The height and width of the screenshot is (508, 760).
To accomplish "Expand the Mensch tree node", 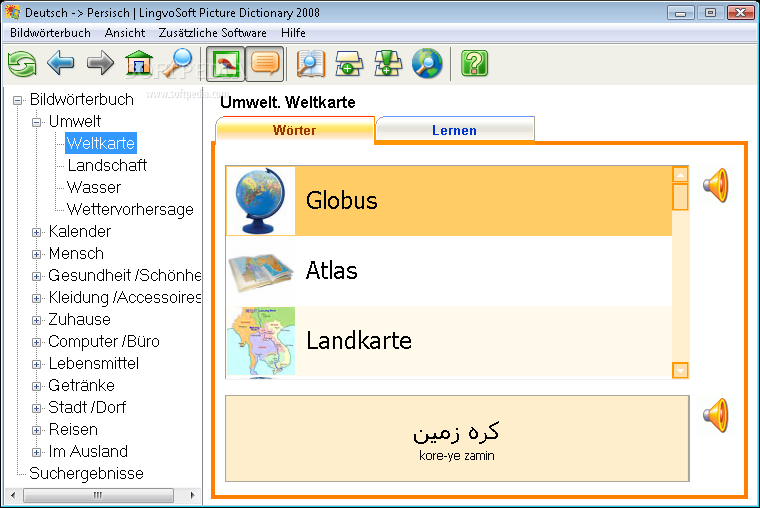I will [x=36, y=254].
